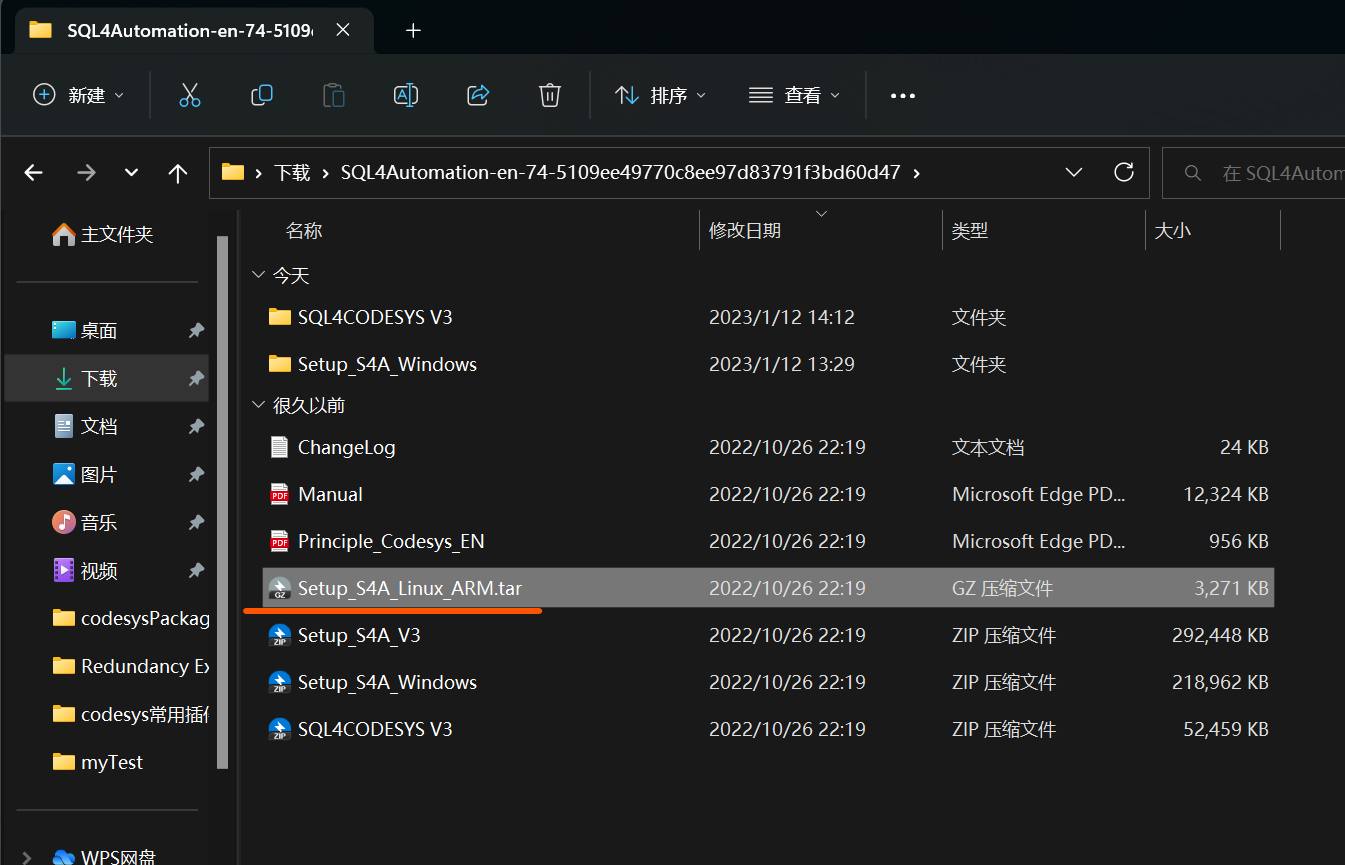
Task: Expand the WPS网盘 tree node
Action: (26, 857)
